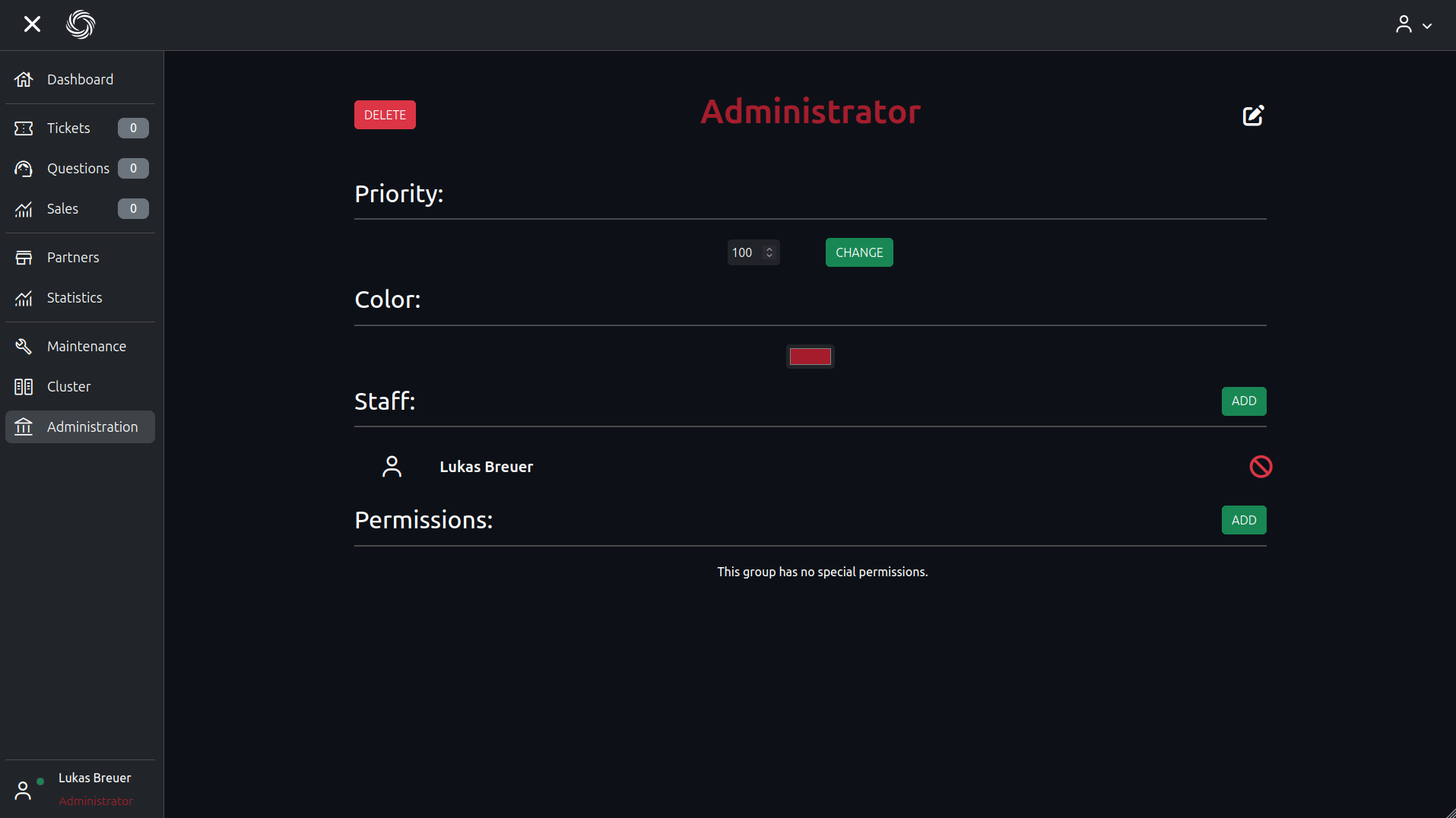Screen dimensions: 1456x818
Task: Click the staff avatar icon beside Lukas Breuer
Action: click(392, 467)
